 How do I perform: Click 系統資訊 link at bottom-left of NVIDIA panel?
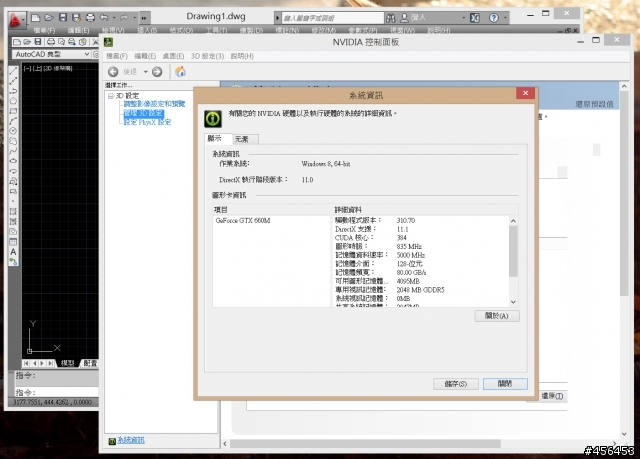(131, 440)
